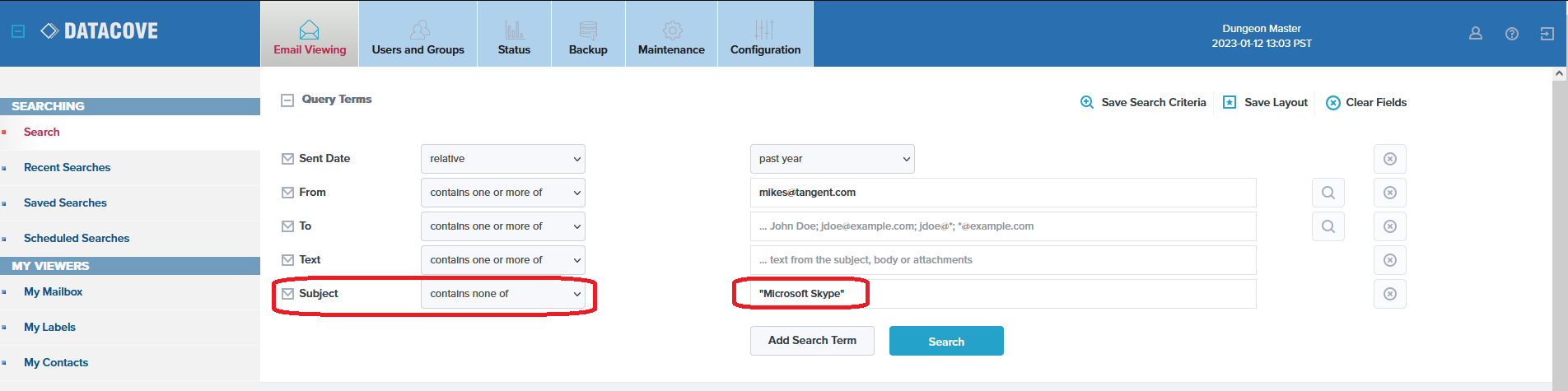Click the Text search input field

click(x=1002, y=260)
